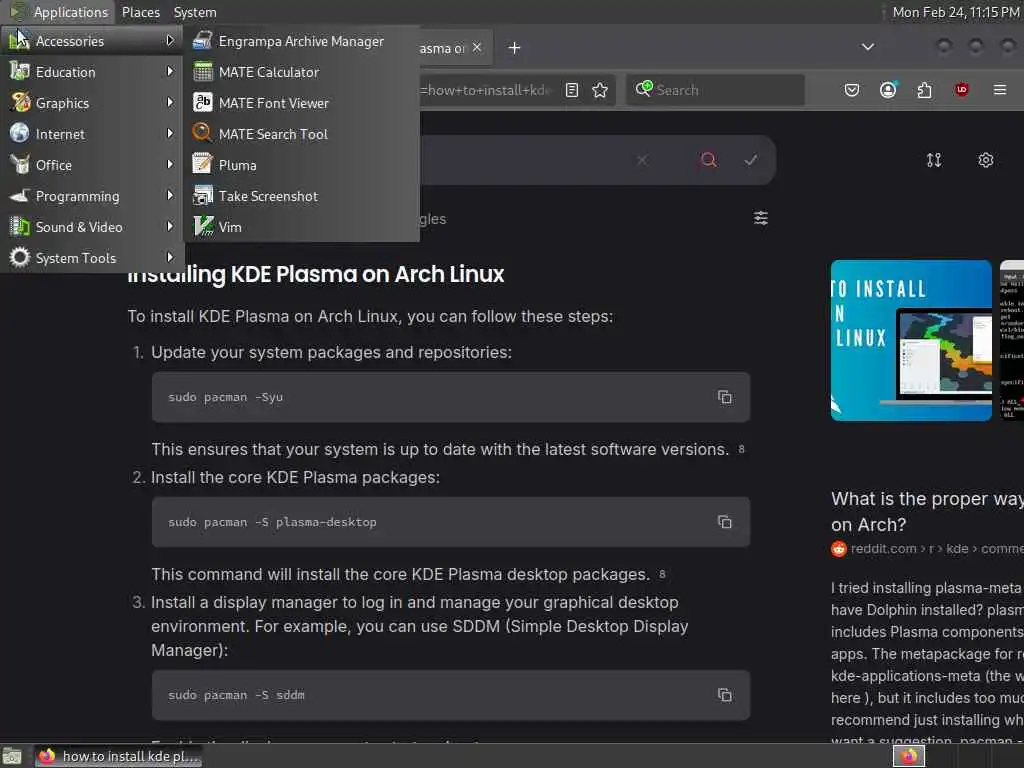Viewport: 1024px width, 768px height.
Task: Expand the Accessories submenu arrow
Action: (x=170, y=40)
